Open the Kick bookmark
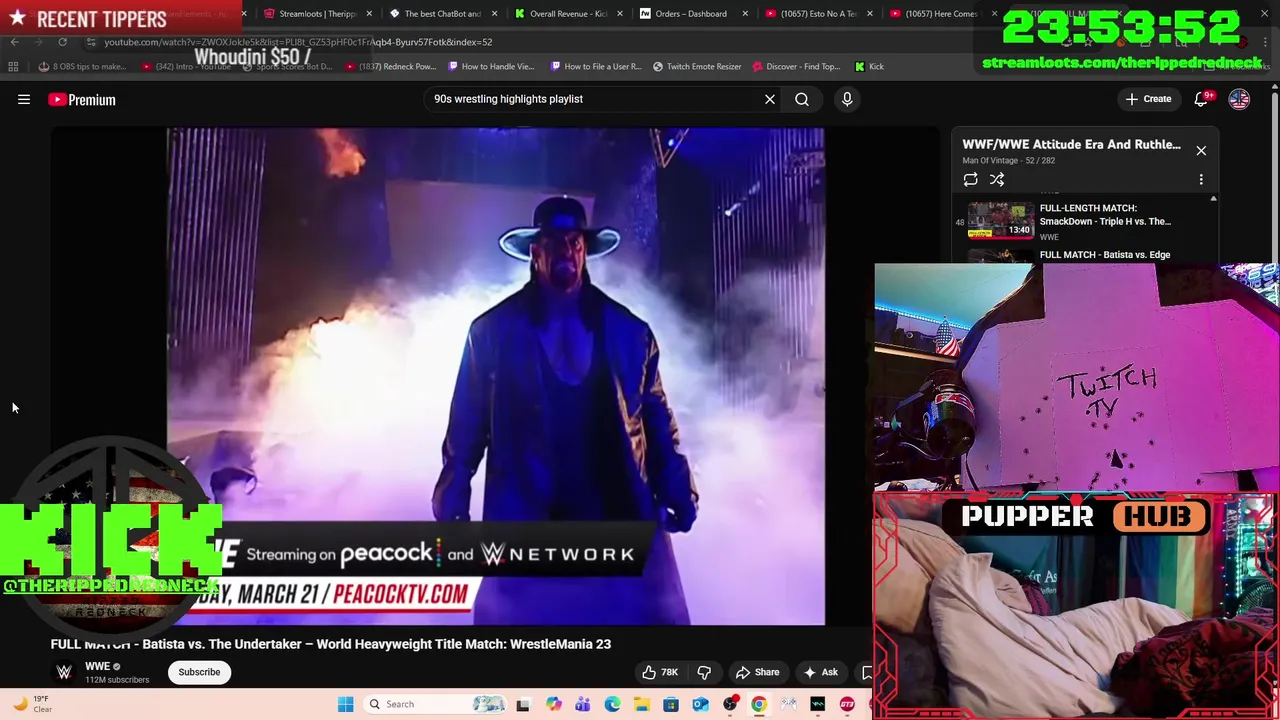Screen dimensions: 1280x720 tap(869, 67)
